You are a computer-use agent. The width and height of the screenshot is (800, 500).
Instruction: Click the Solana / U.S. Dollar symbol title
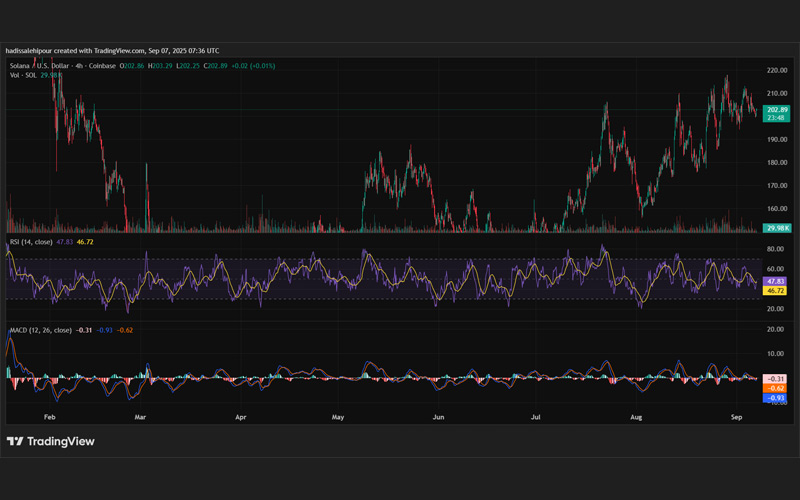tap(63, 66)
